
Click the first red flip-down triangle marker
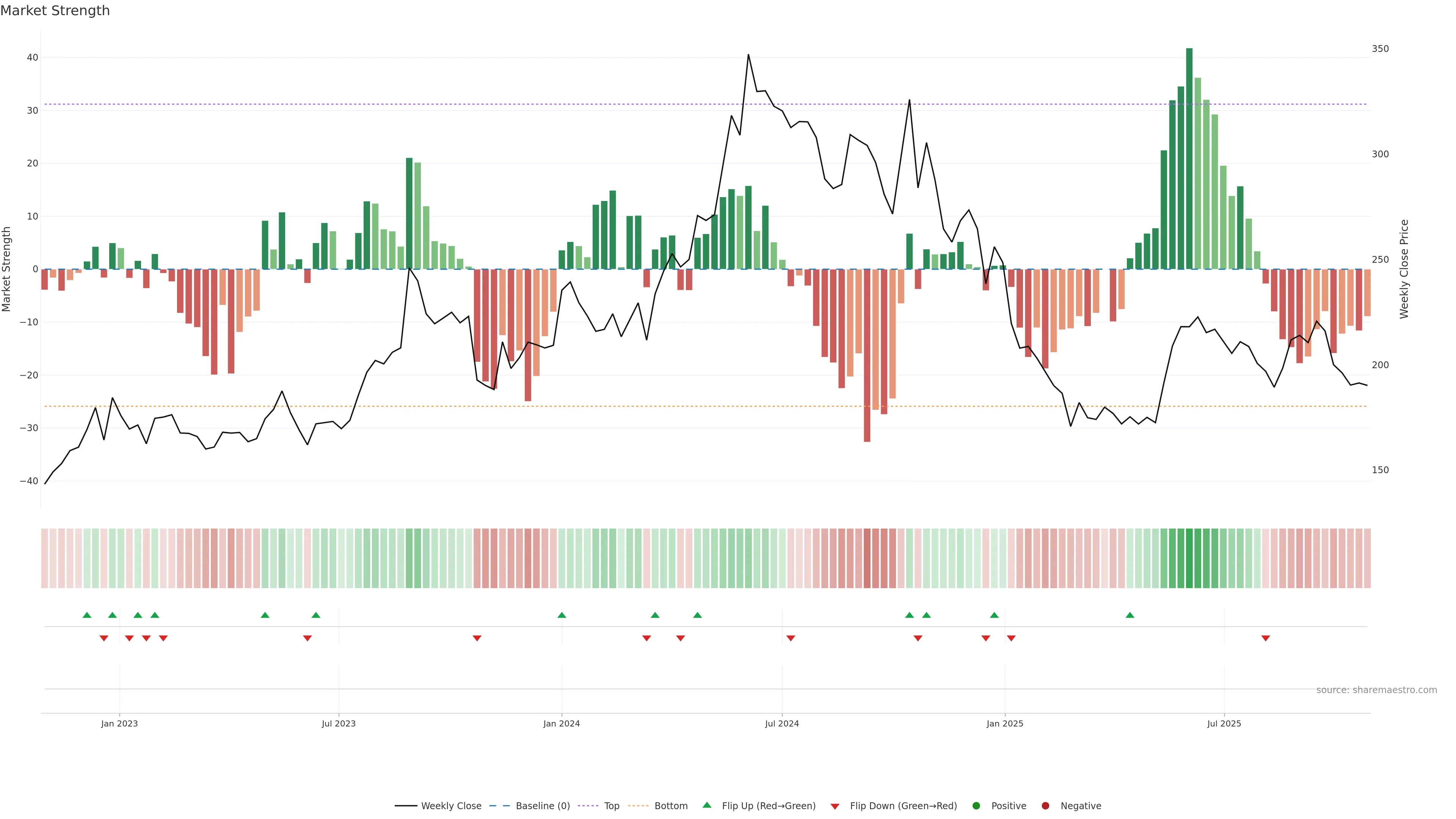click(104, 638)
